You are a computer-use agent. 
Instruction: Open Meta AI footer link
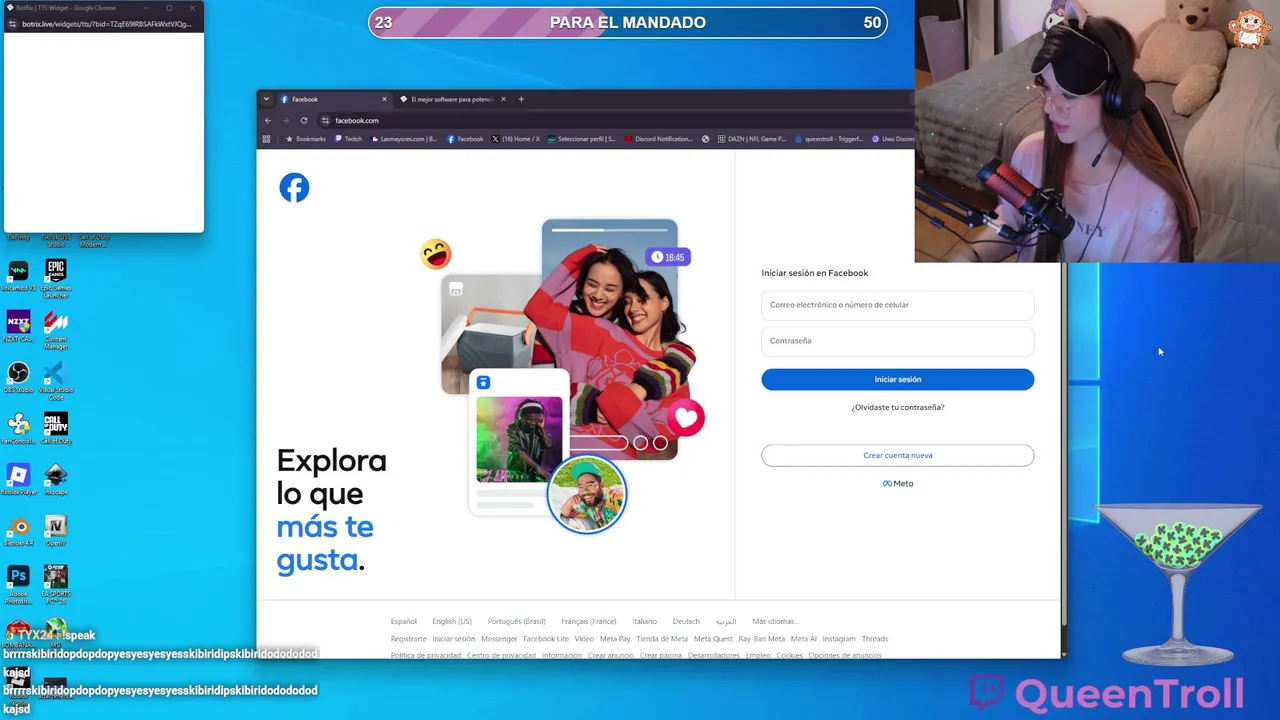point(803,638)
